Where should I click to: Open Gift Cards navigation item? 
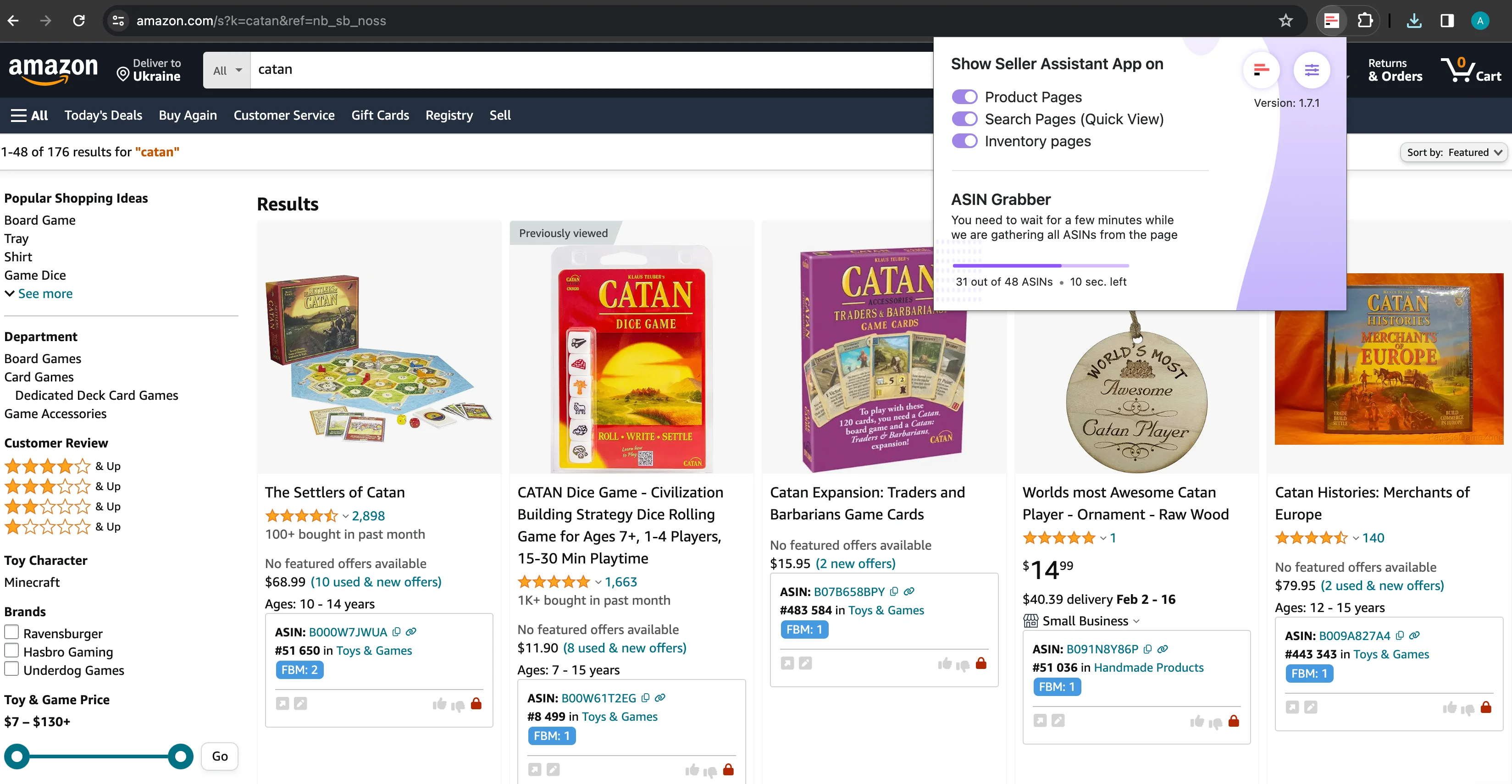click(380, 116)
